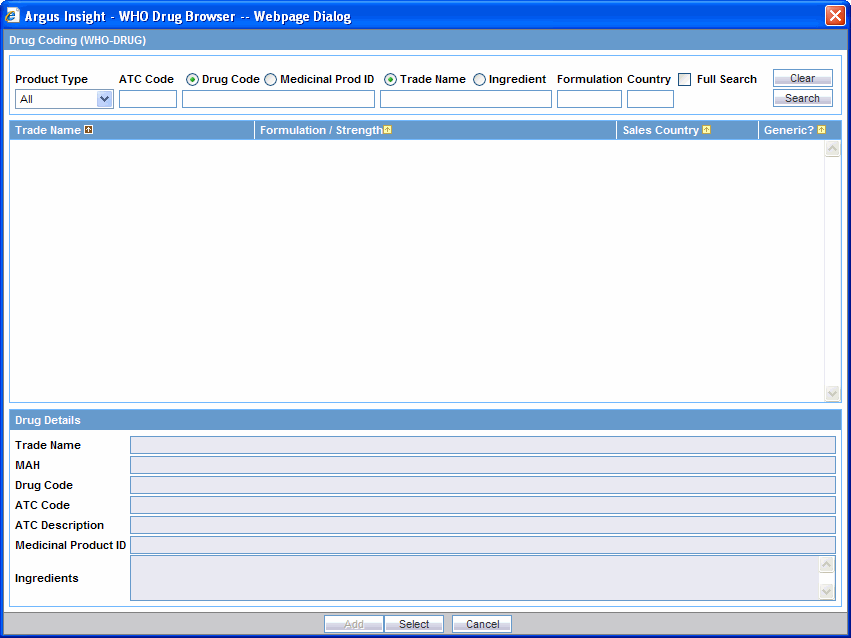Click the Medicinal Product ID details field
This screenshot has height=638, width=851.
click(x=482, y=545)
